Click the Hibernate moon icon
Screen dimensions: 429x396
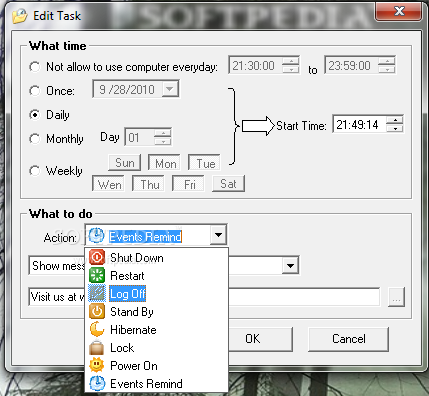tap(97, 330)
